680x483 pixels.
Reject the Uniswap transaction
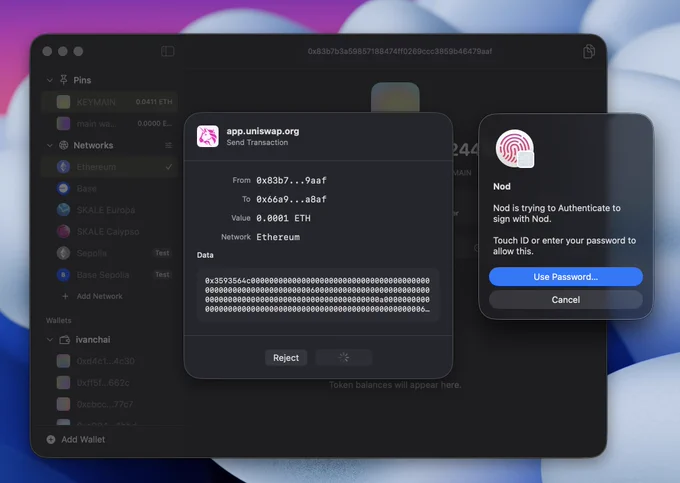(x=286, y=358)
